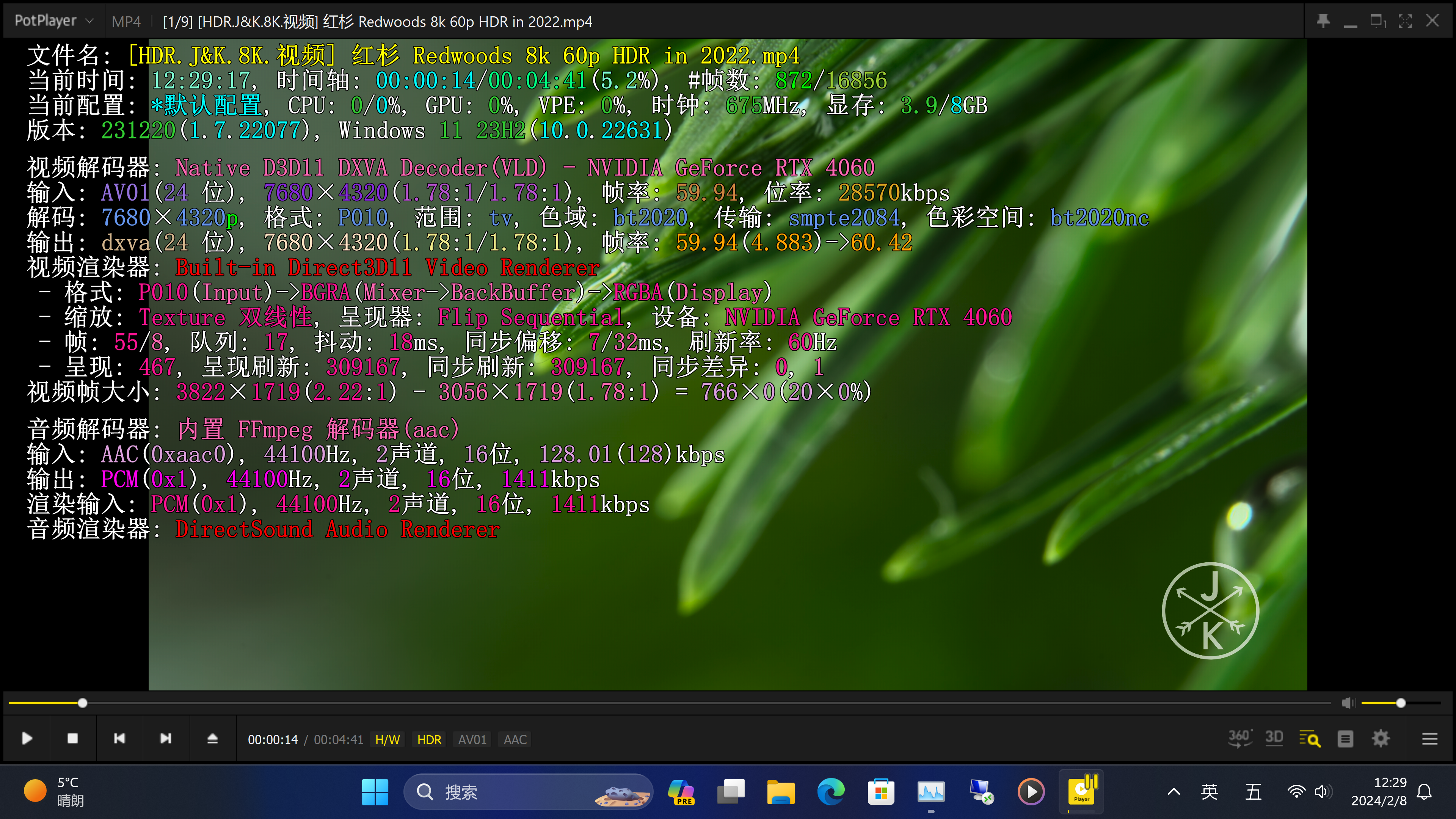This screenshot has width=1456, height=819.
Task: Mute audio with the speaker icon
Action: [x=1349, y=703]
